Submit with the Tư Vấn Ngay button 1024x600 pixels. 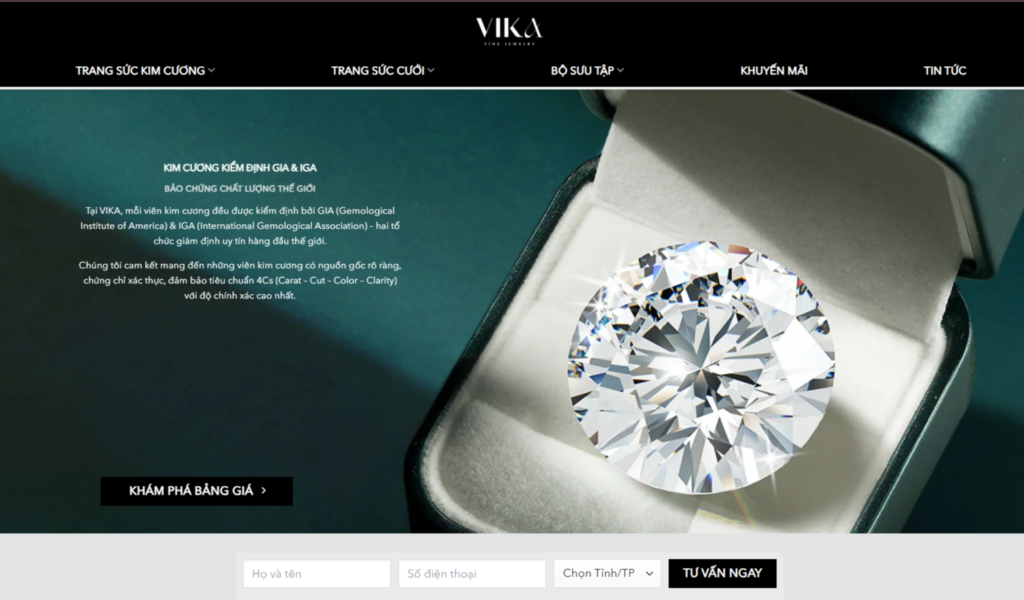[722, 573]
